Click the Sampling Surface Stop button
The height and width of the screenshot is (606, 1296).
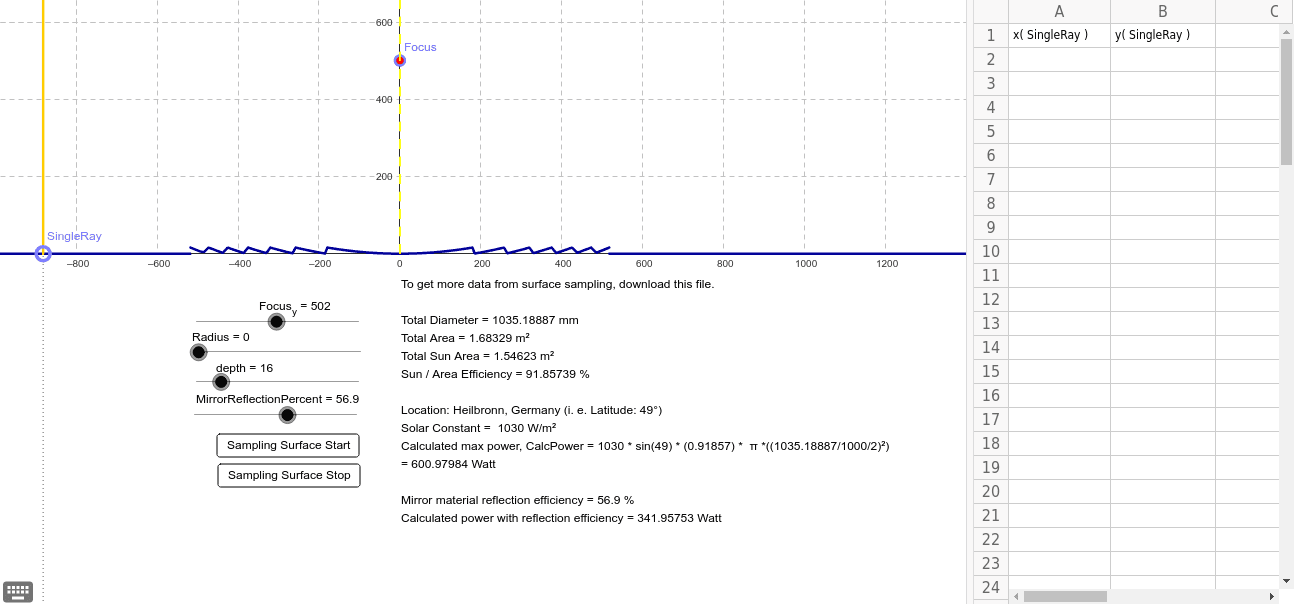point(289,475)
